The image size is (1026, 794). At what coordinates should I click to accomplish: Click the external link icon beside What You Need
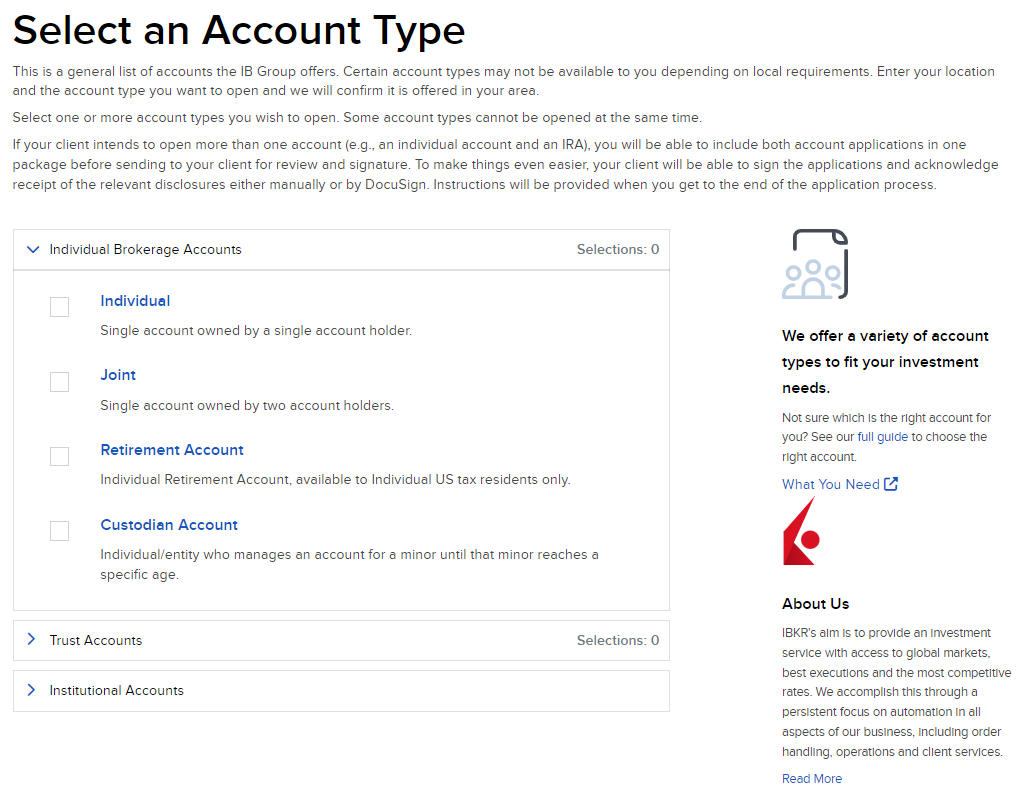pyautogui.click(x=893, y=484)
